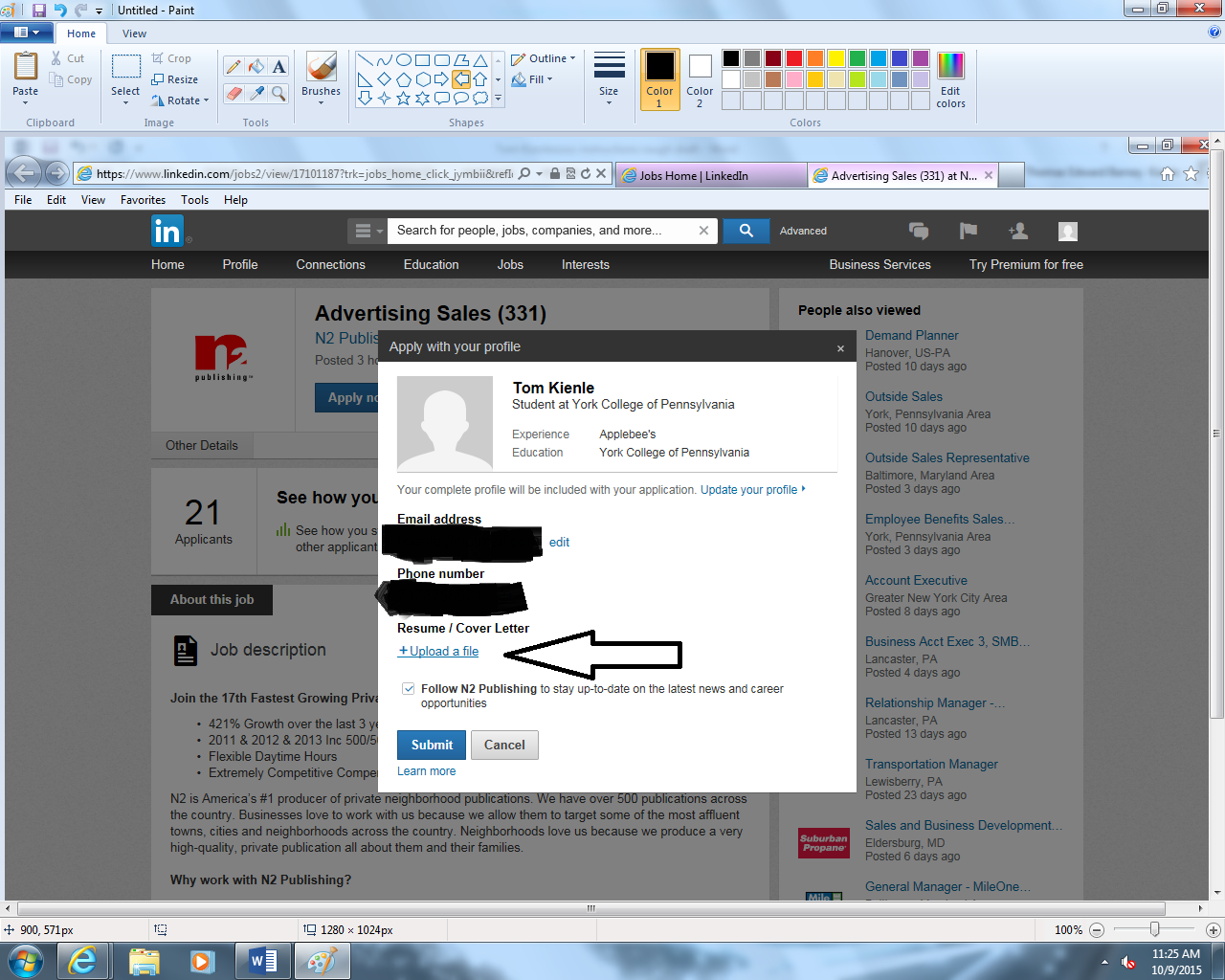Pick the yellow color swatch
This screenshot has width=1225, height=980.
835,58
